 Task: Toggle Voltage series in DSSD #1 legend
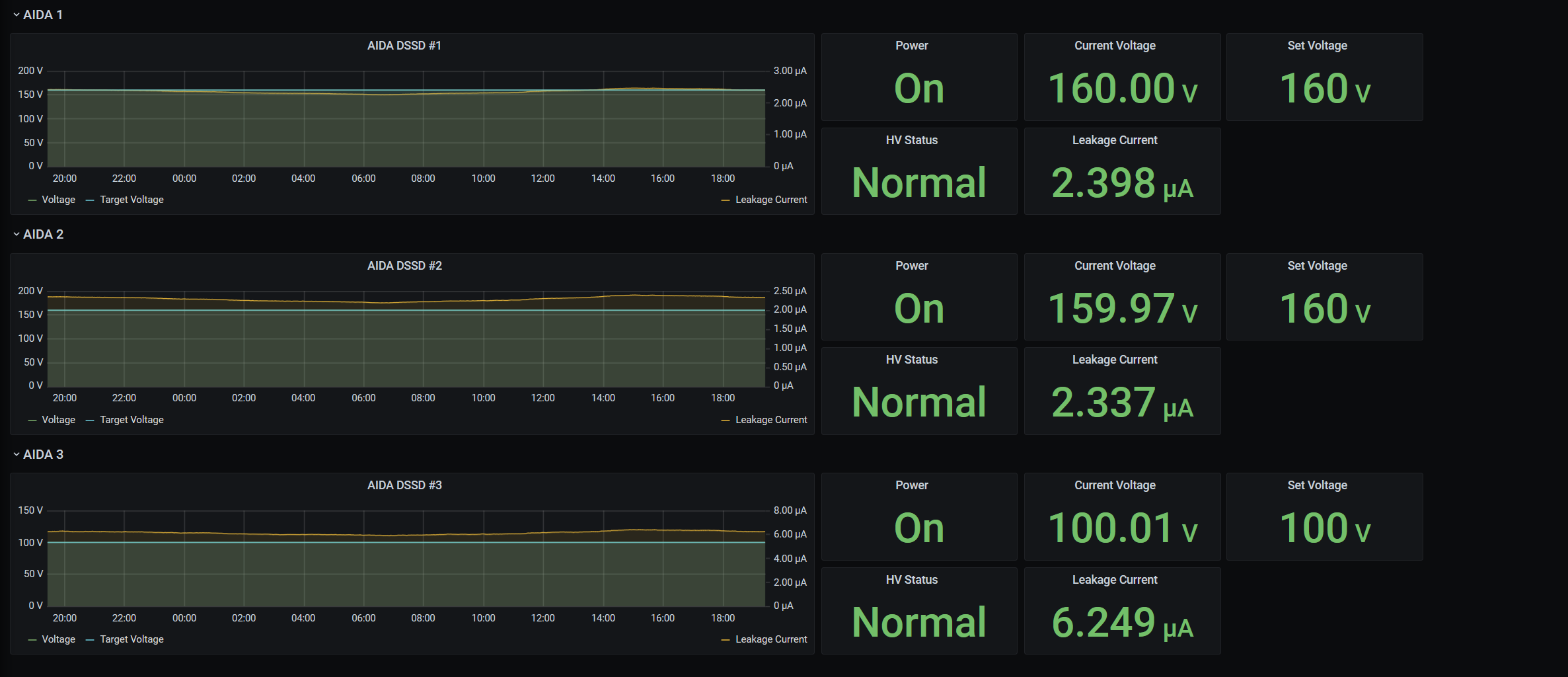click(58, 200)
